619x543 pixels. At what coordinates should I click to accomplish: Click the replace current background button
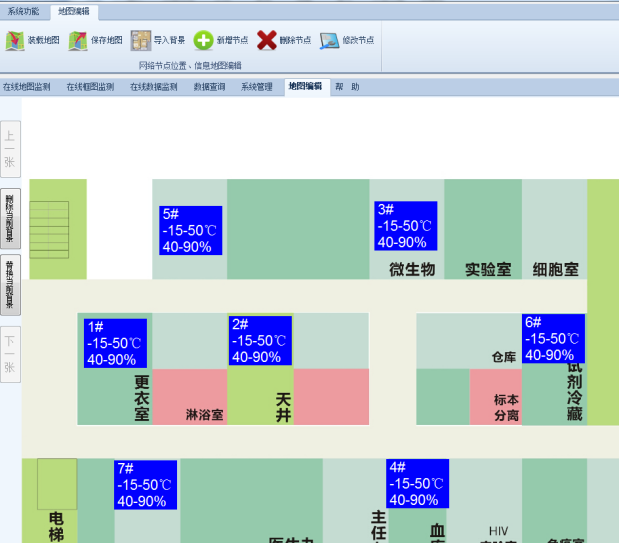click(10, 281)
